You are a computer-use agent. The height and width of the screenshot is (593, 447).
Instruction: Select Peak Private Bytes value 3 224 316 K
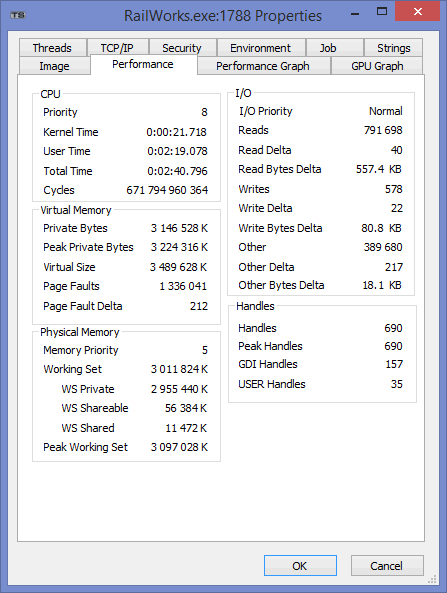pos(179,247)
